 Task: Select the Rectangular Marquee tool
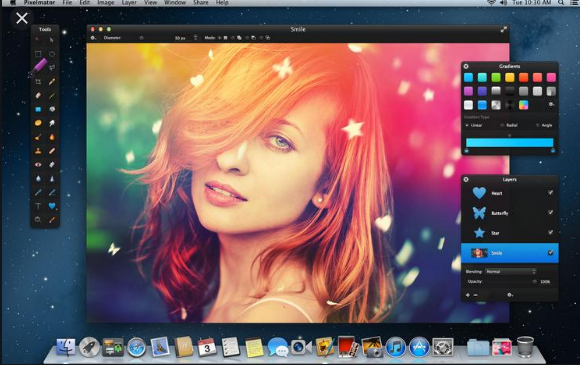click(38, 54)
